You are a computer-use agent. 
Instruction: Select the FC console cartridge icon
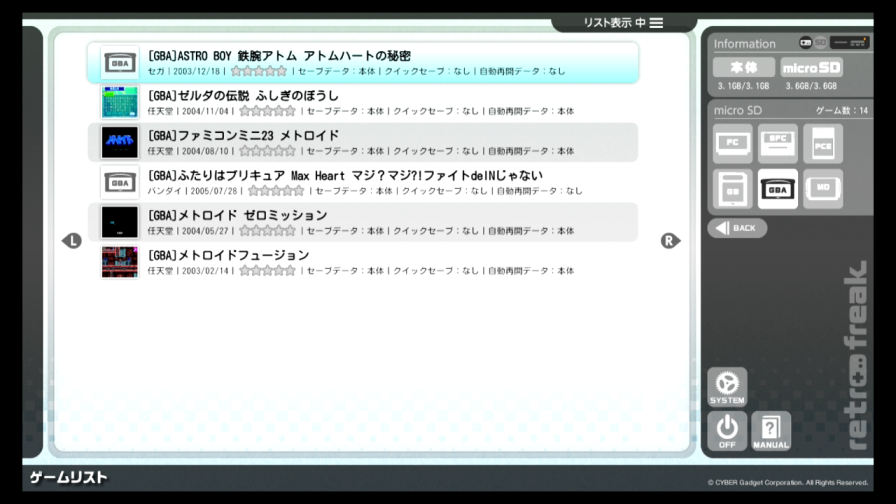pos(733,143)
